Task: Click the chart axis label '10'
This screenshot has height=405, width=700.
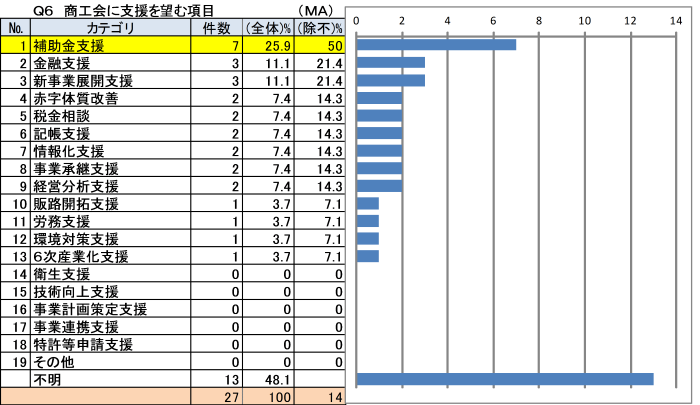Action: pos(585,21)
